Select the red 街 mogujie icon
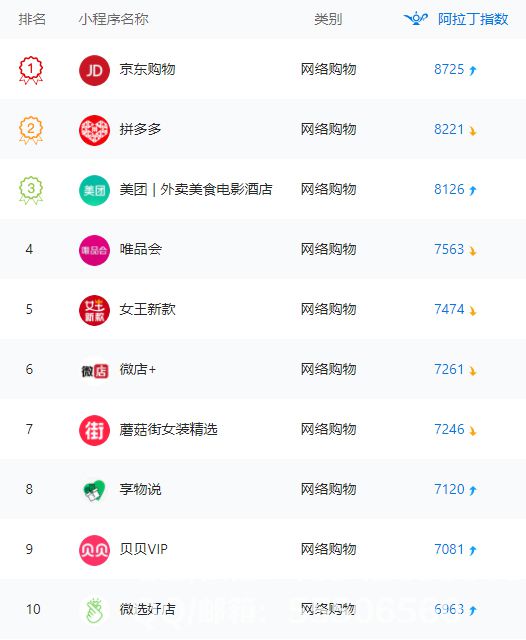 [x=94, y=430]
